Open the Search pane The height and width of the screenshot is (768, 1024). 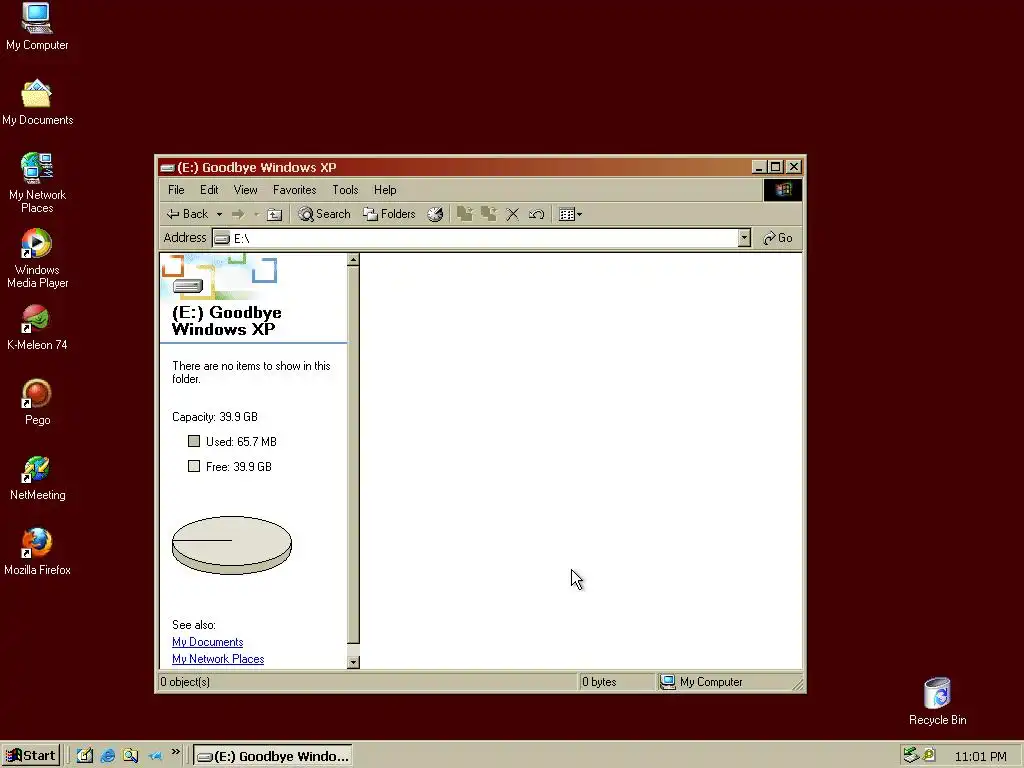[x=324, y=214]
